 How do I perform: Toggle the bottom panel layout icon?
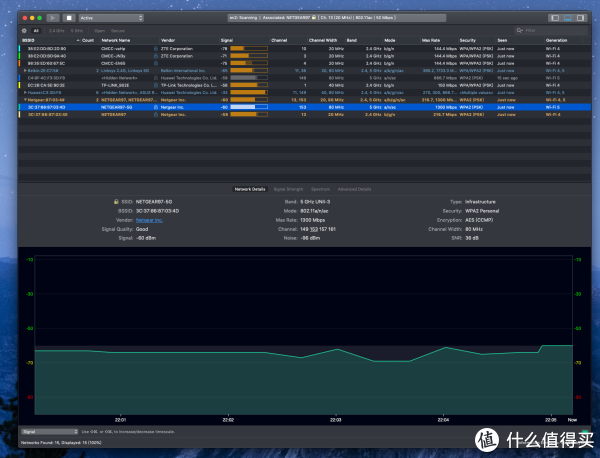tap(568, 18)
